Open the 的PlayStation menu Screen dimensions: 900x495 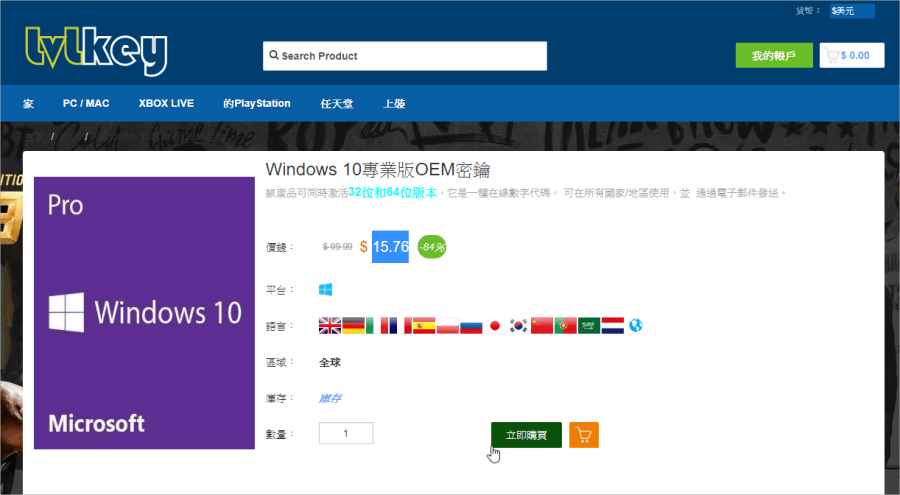point(257,103)
